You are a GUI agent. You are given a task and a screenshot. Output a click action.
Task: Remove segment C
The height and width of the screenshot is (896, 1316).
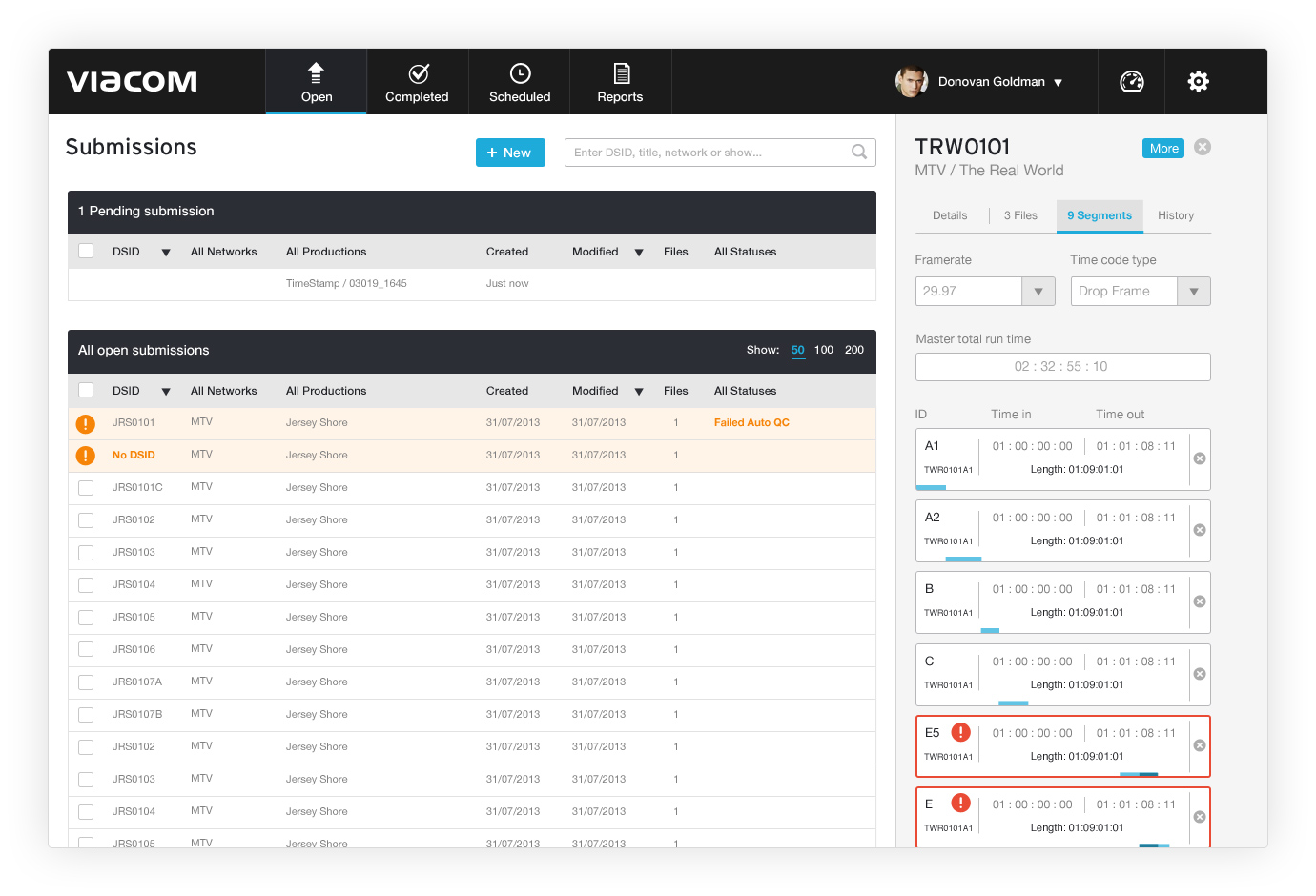[x=1200, y=674]
